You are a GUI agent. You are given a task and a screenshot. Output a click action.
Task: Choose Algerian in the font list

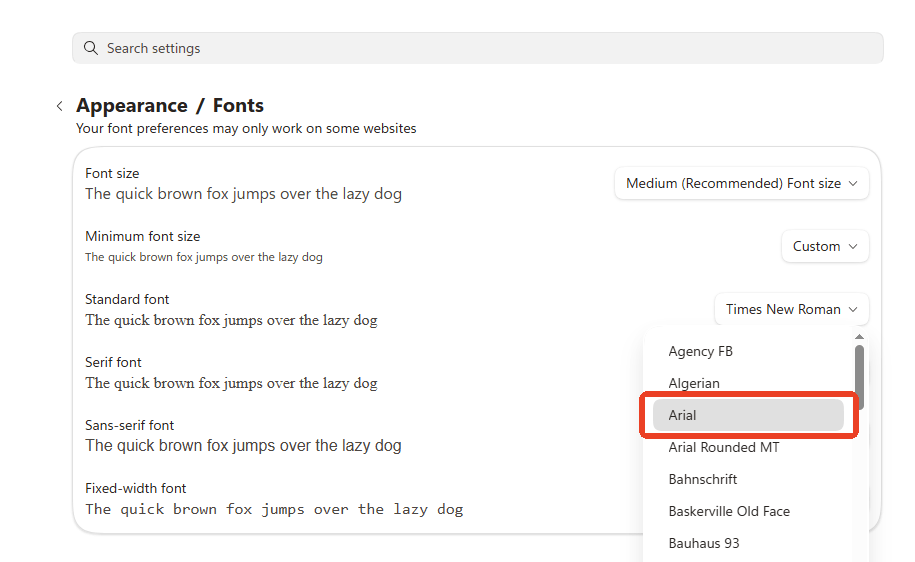[694, 383]
